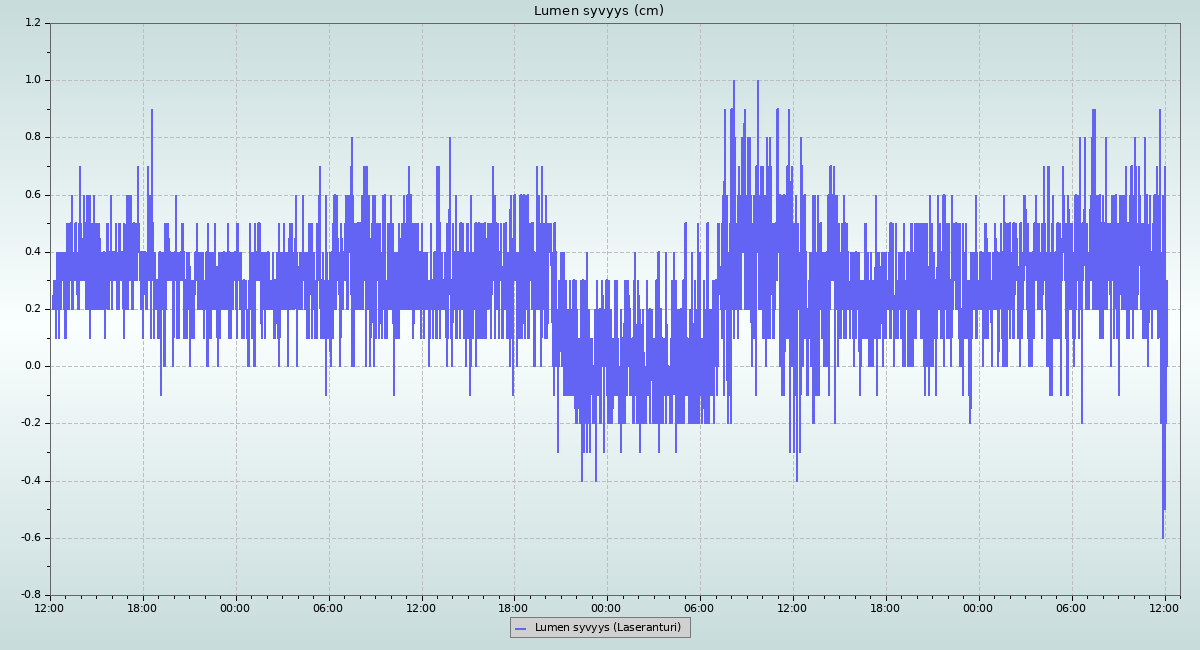Click the first 00:00 time axis label

pos(235,608)
